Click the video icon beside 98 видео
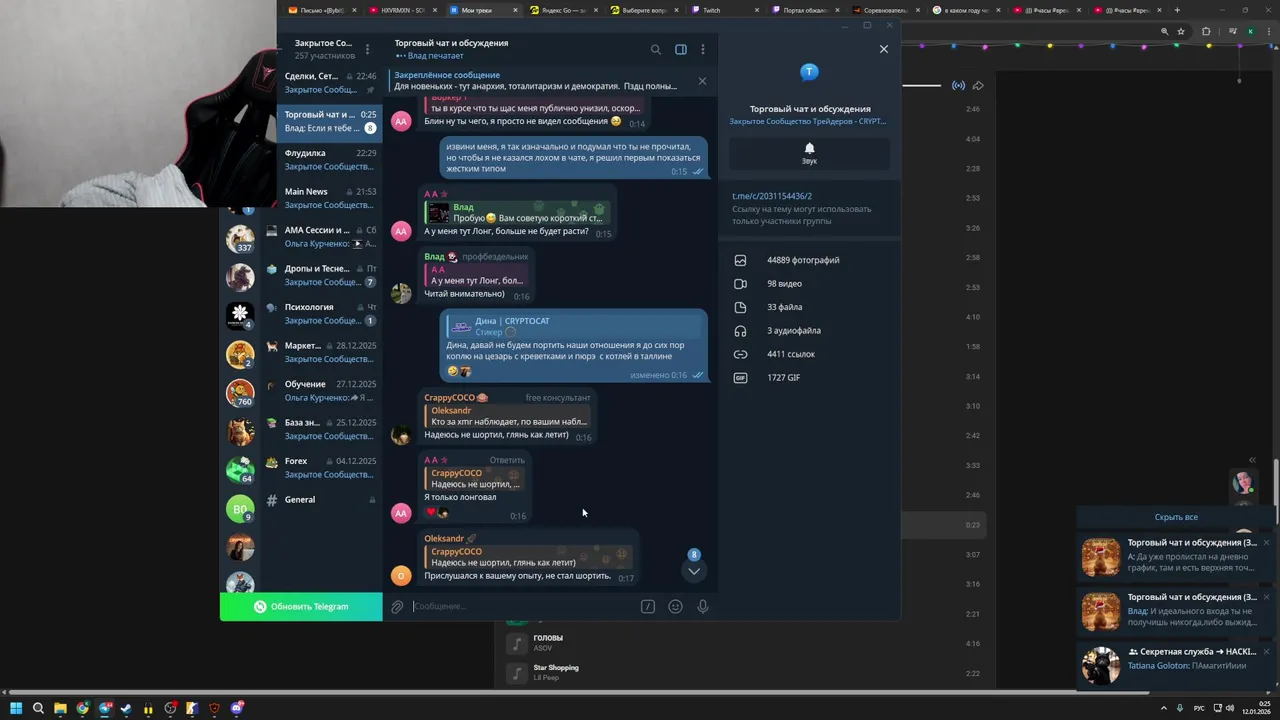The width and height of the screenshot is (1280, 720). point(740,284)
